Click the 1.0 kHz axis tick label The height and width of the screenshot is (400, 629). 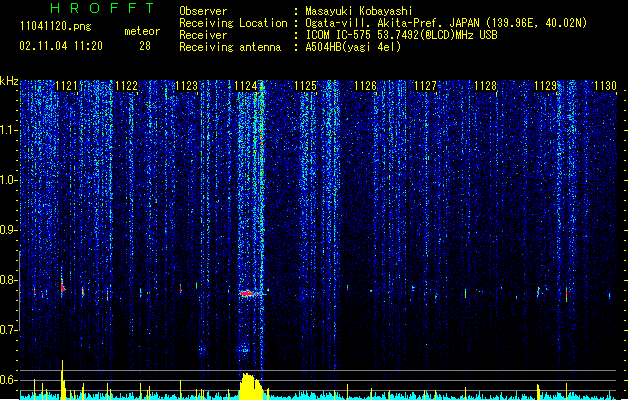(x=8, y=180)
